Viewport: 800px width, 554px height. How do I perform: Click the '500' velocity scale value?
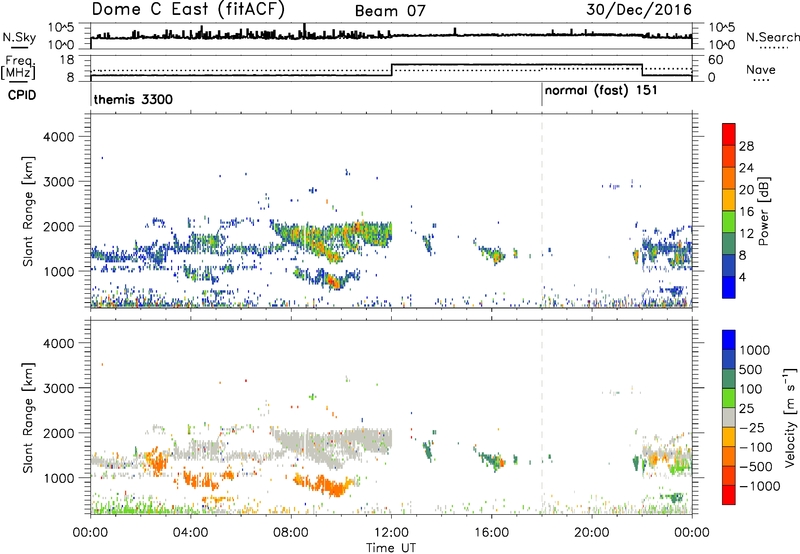click(751, 369)
